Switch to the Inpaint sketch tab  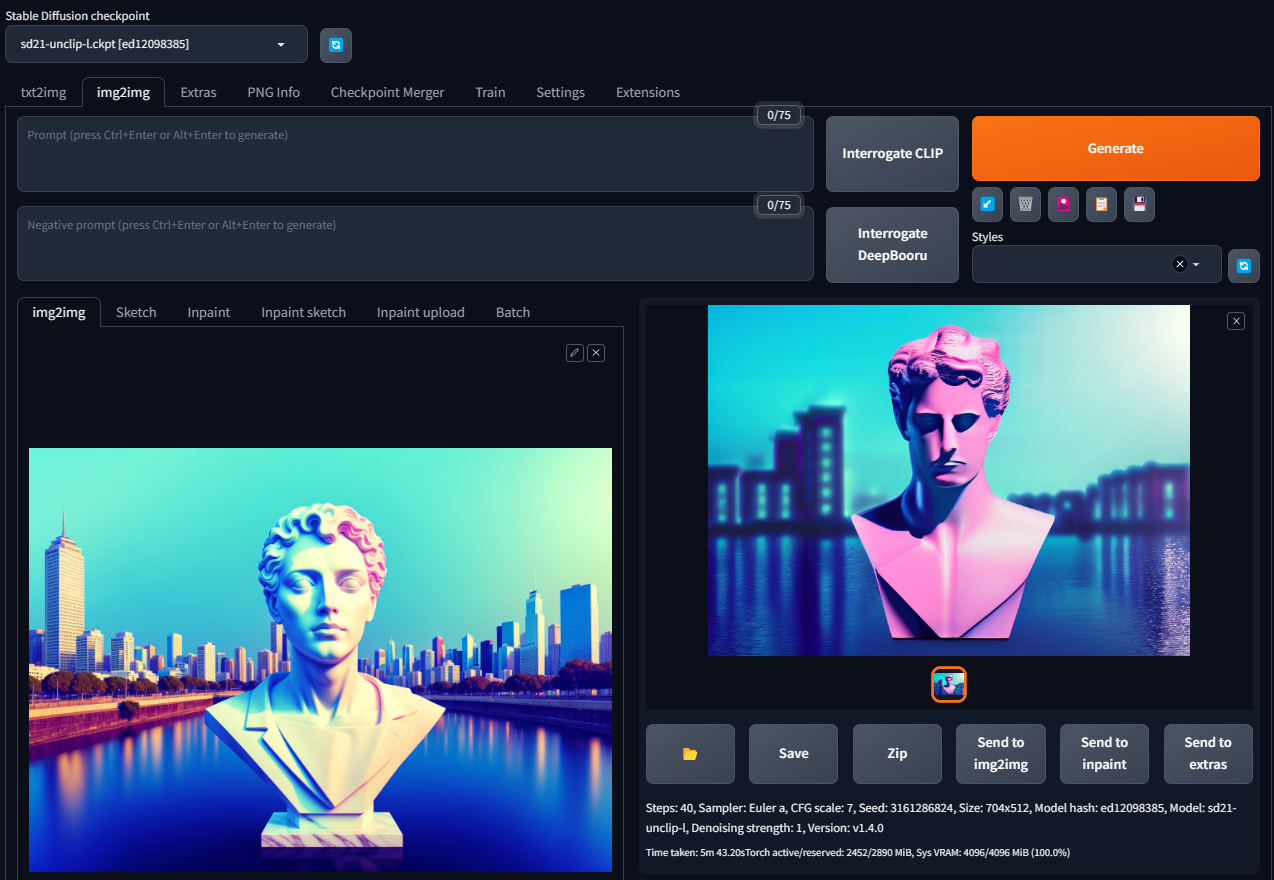click(x=303, y=311)
